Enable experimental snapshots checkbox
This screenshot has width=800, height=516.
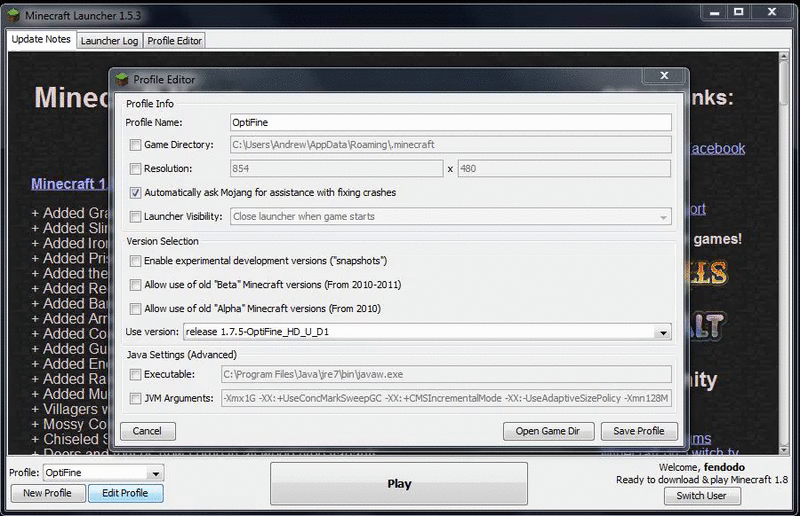coord(135,261)
